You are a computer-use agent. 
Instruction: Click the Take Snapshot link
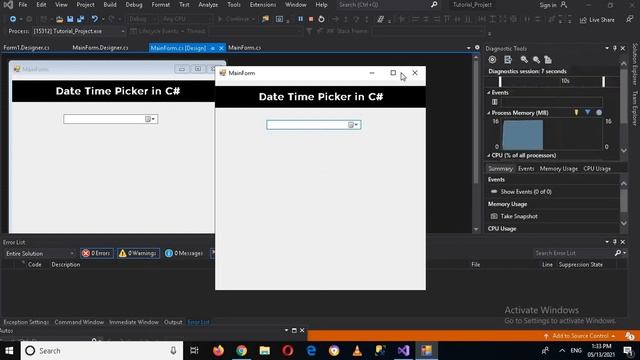coord(519,216)
